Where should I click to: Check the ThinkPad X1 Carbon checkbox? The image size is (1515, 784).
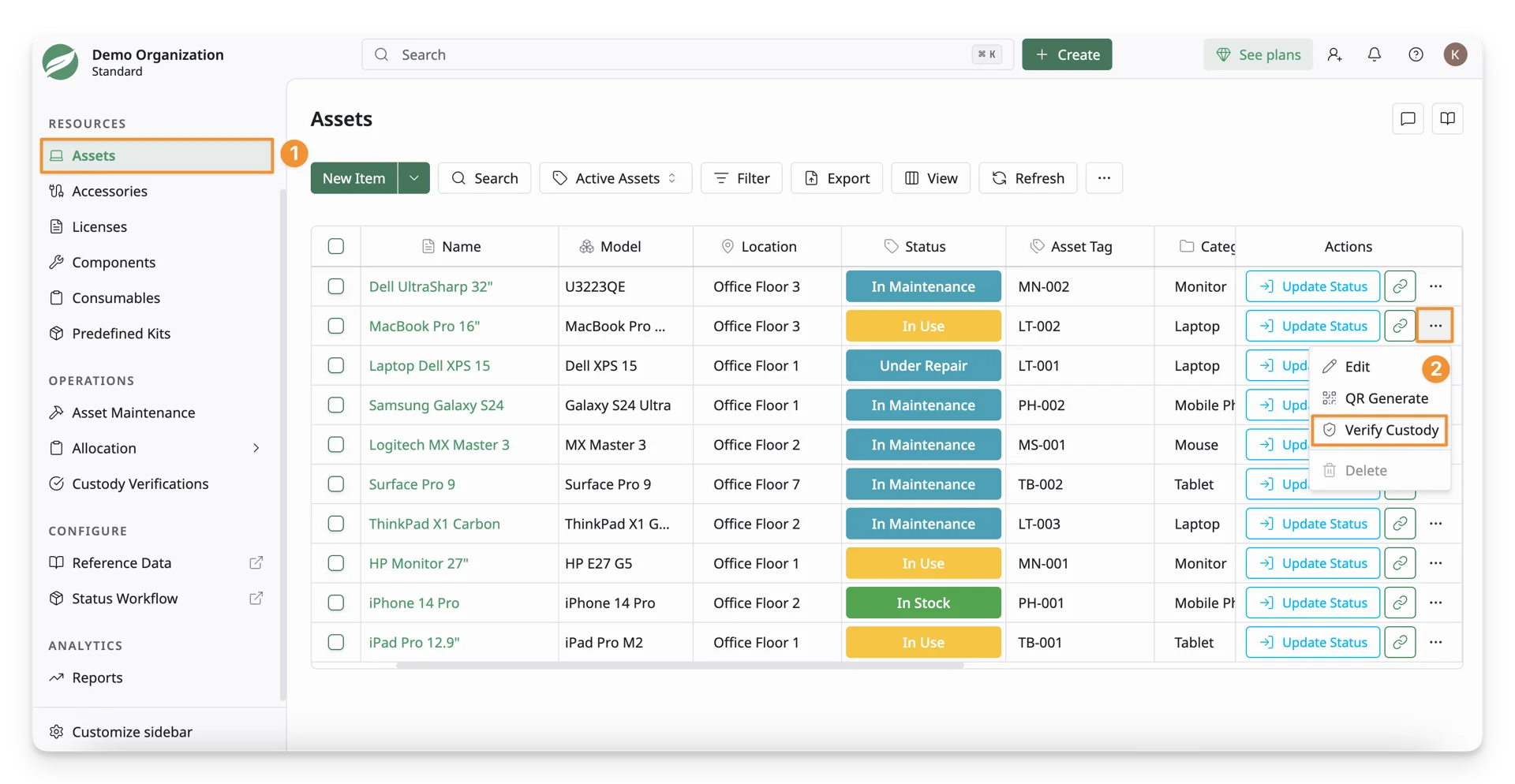point(336,524)
